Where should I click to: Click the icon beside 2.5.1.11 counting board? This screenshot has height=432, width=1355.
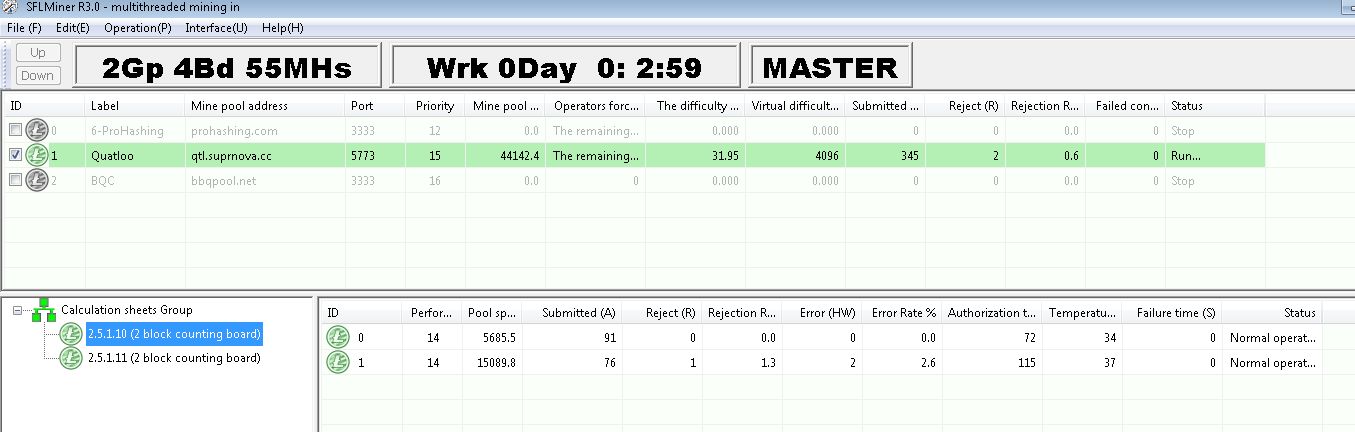[71, 358]
